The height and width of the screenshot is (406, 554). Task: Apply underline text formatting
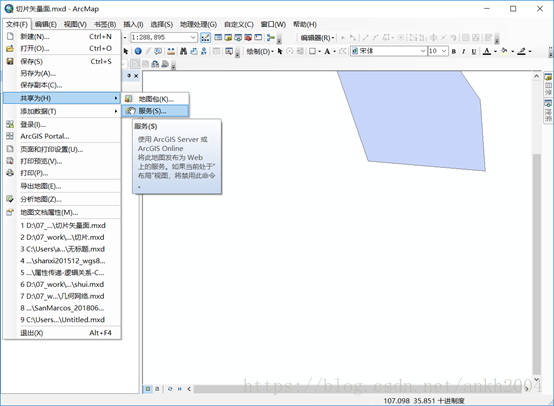(x=474, y=52)
